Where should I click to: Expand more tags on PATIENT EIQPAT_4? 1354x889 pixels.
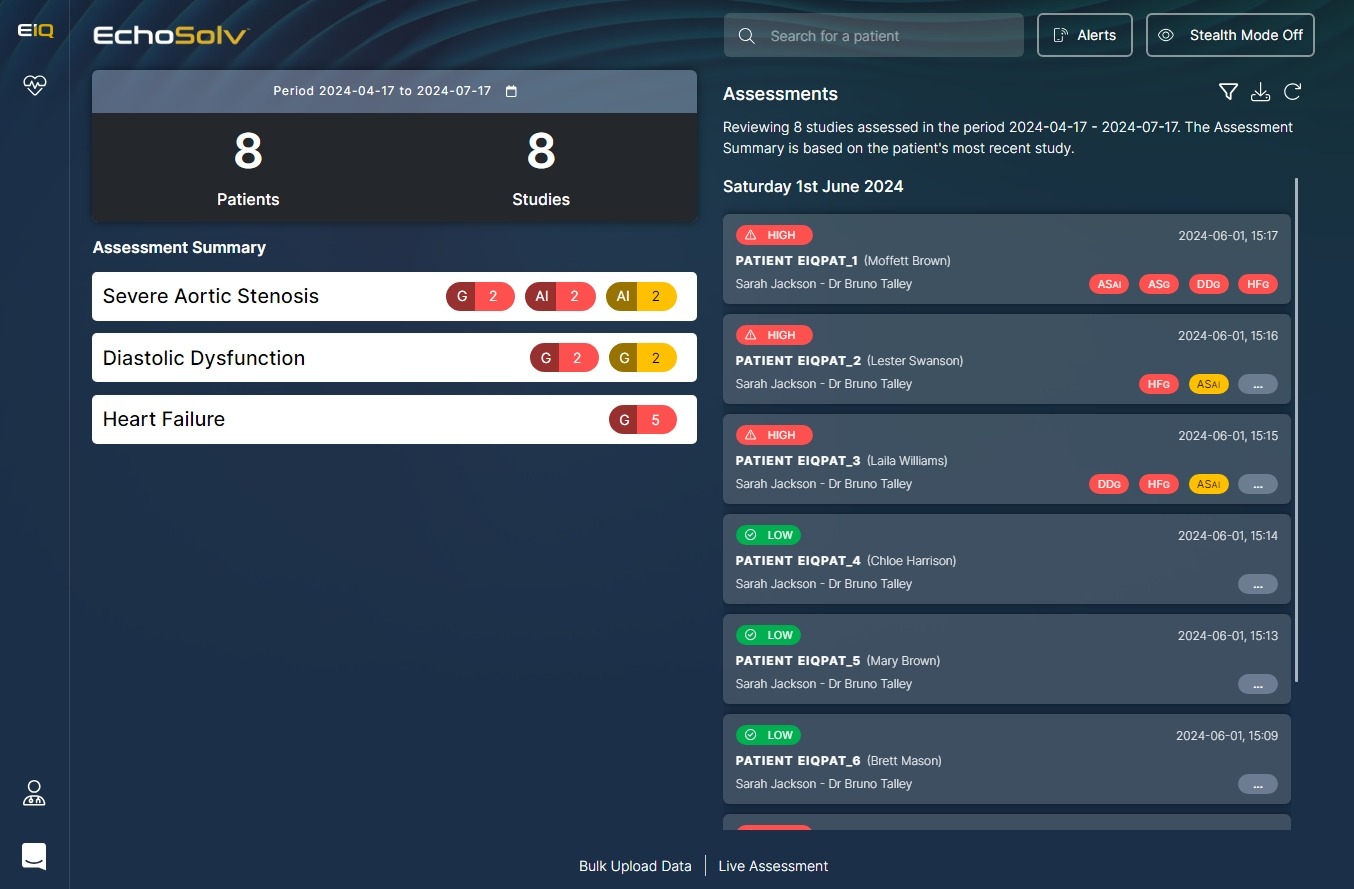click(x=1258, y=584)
